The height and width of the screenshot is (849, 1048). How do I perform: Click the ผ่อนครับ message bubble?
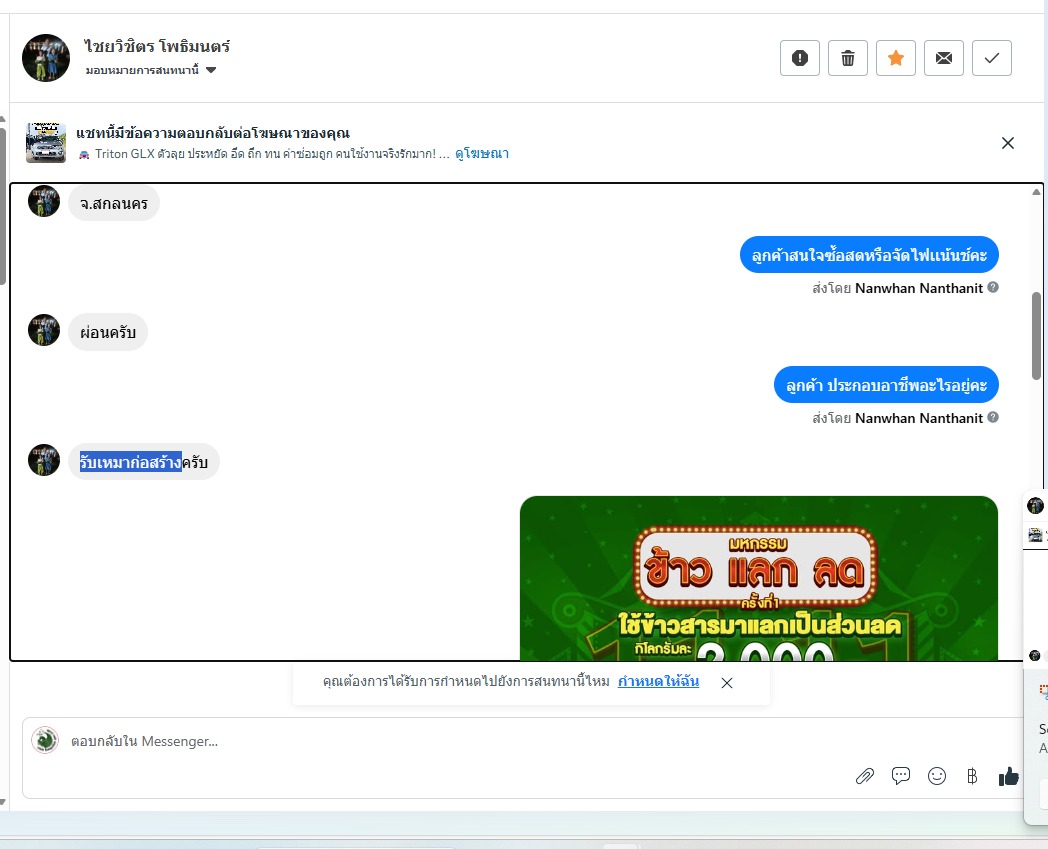pyautogui.click(x=108, y=332)
